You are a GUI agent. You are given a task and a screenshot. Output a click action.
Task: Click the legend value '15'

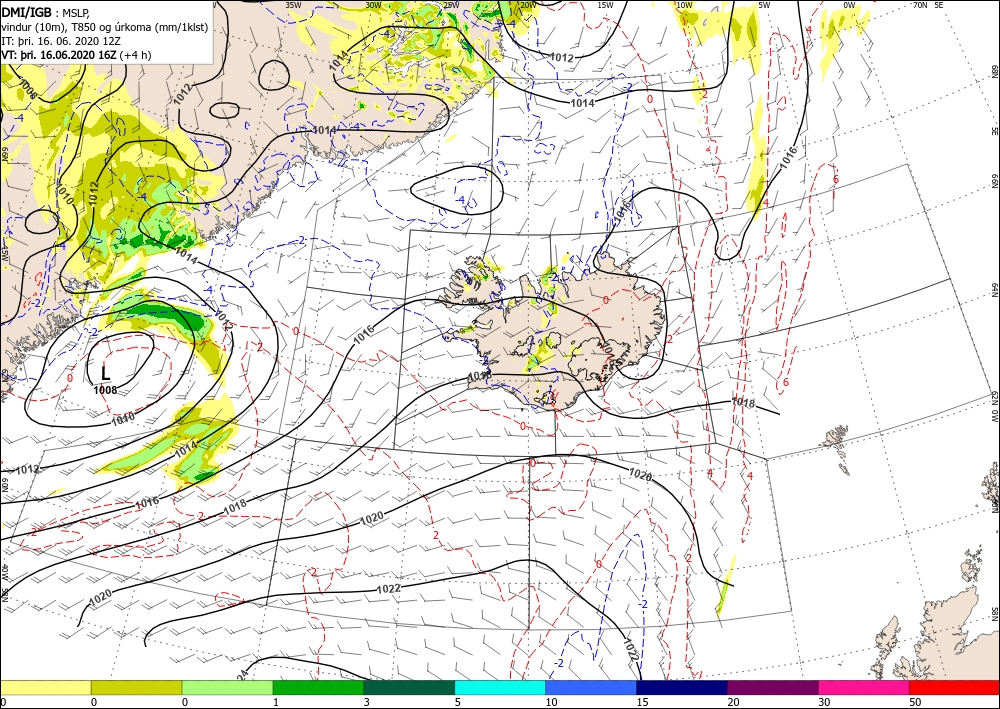click(642, 703)
